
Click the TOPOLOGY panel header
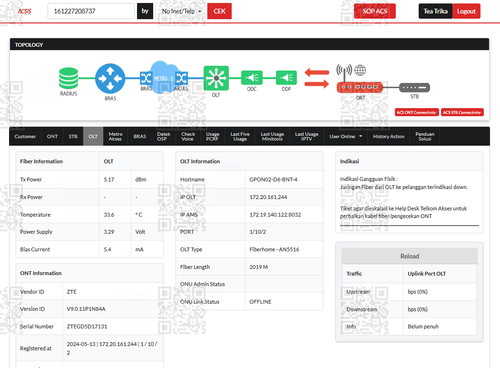coord(249,44)
